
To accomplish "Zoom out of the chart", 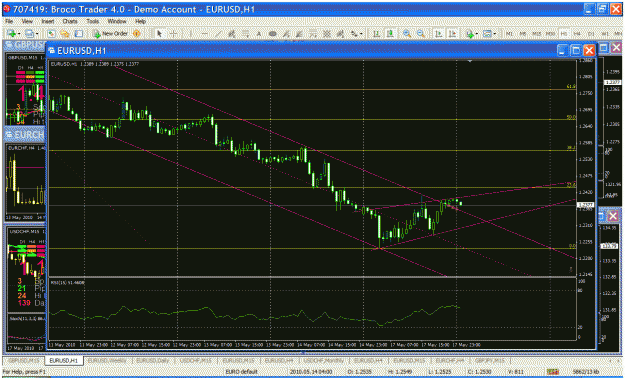I will click(x=421, y=34).
